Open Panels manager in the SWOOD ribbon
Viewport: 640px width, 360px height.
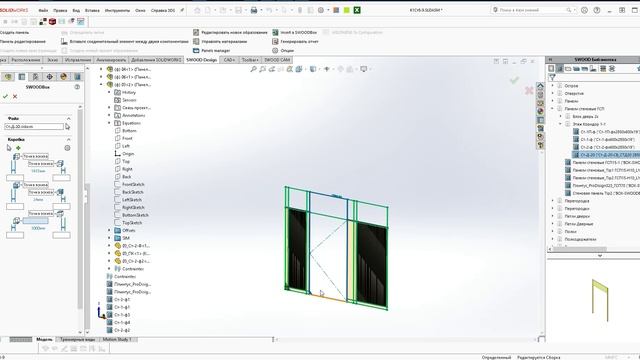(x=212, y=51)
